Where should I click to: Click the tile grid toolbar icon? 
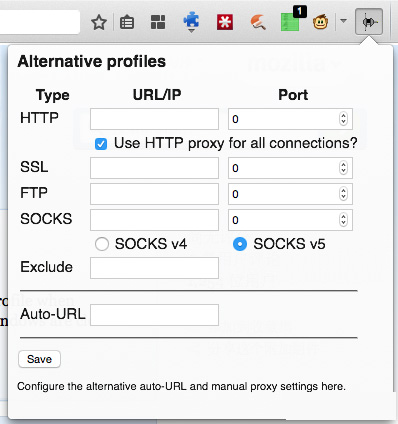point(158,22)
